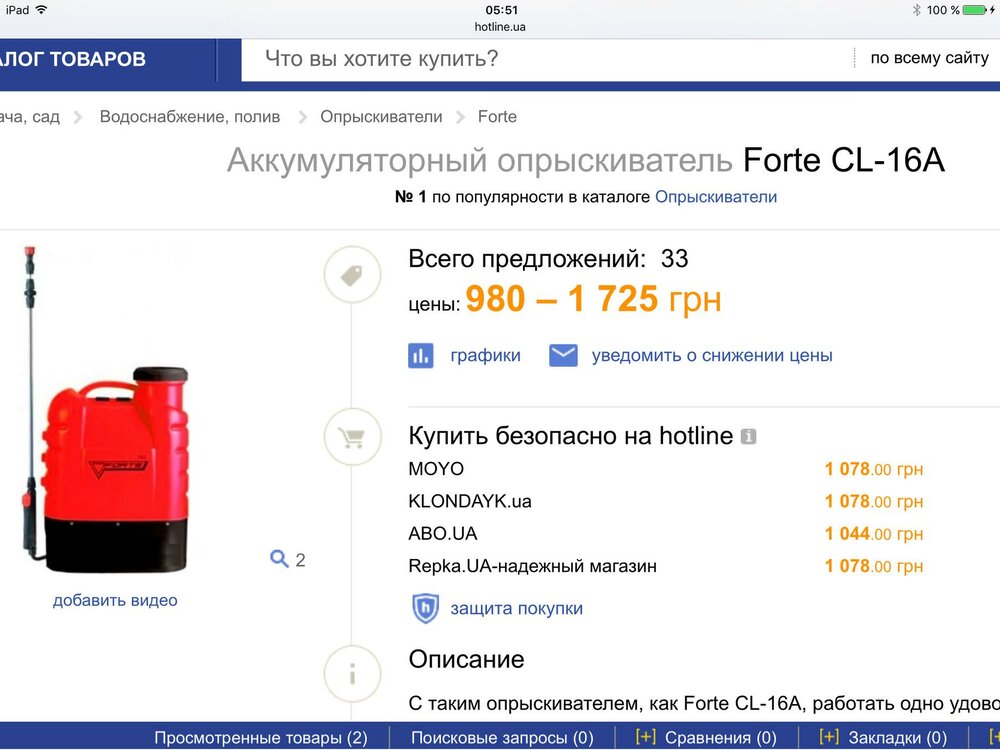Open Закладки (0) tab

pyautogui.click(x=897, y=738)
